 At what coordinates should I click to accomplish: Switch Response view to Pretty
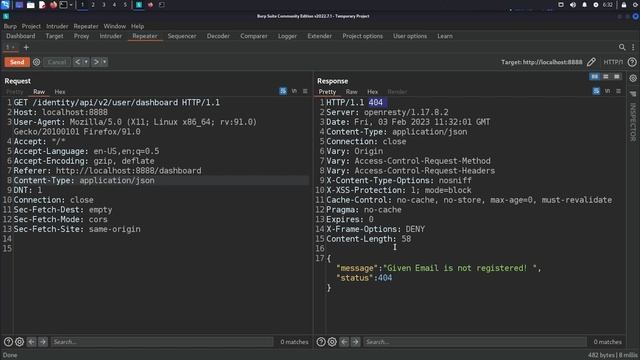[327, 92]
